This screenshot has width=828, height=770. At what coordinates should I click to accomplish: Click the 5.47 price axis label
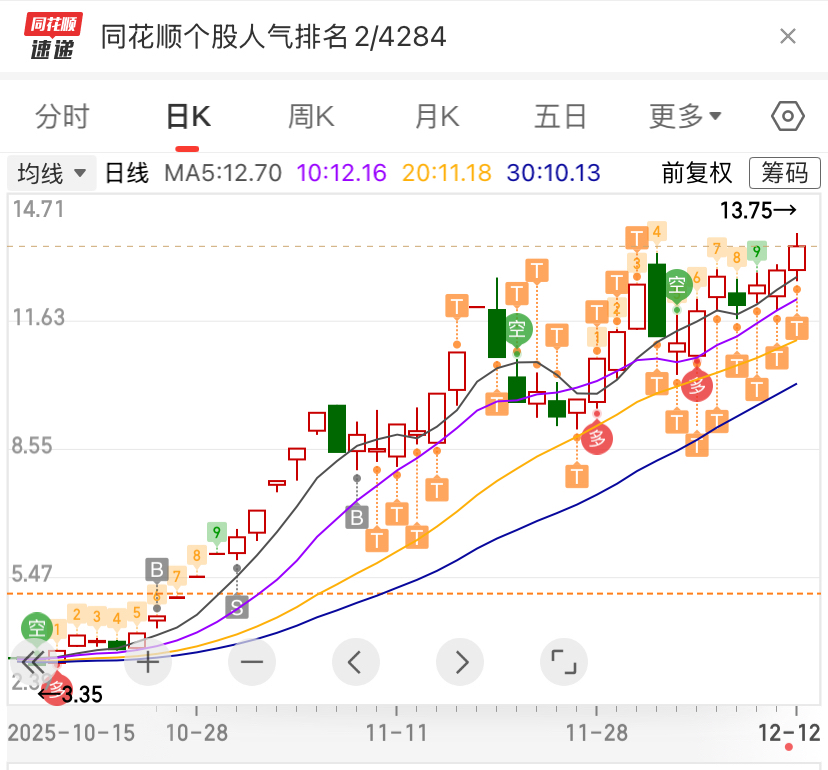[x=32, y=574]
